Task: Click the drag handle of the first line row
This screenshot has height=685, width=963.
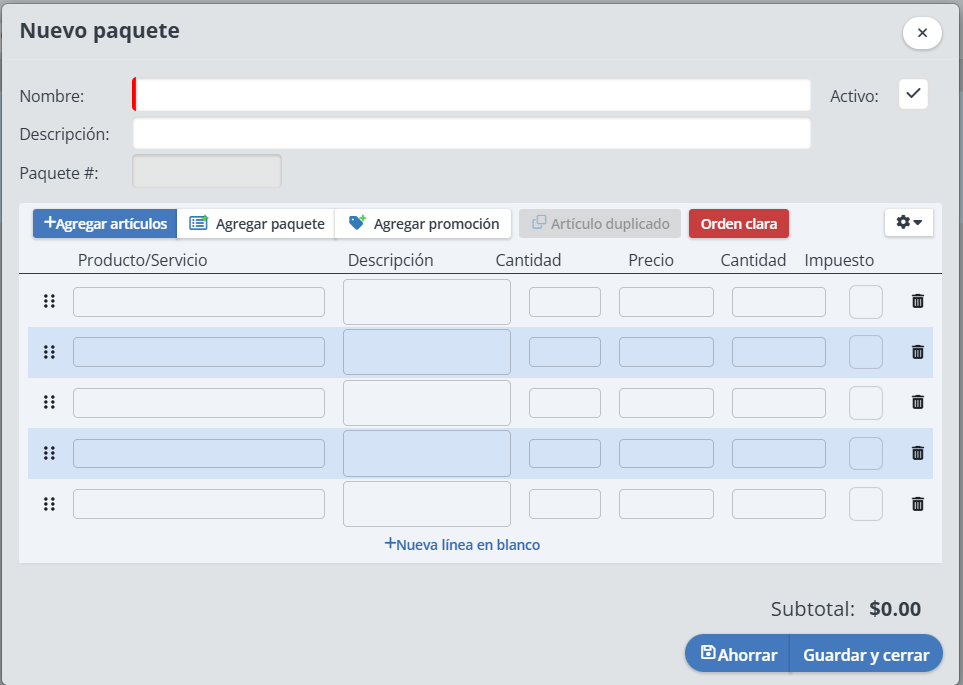Action: [49, 301]
